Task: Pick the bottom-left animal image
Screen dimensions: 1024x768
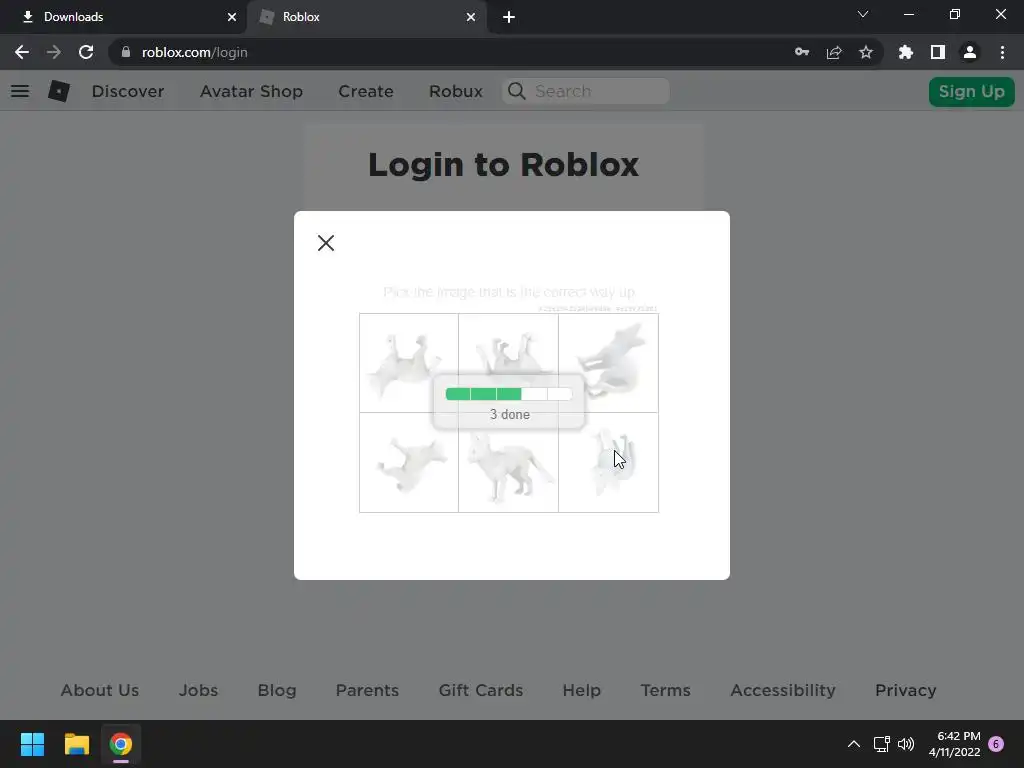Action: pos(409,462)
